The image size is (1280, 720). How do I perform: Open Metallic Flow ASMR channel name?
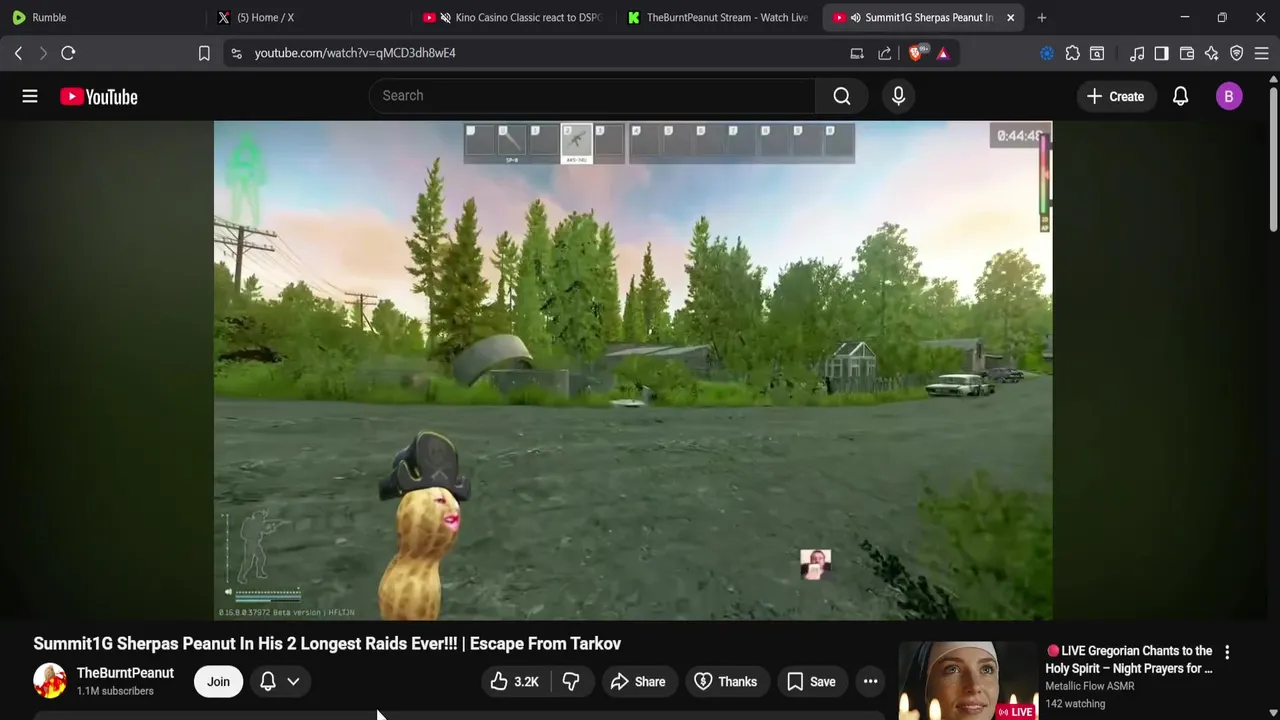pyautogui.click(x=1089, y=686)
